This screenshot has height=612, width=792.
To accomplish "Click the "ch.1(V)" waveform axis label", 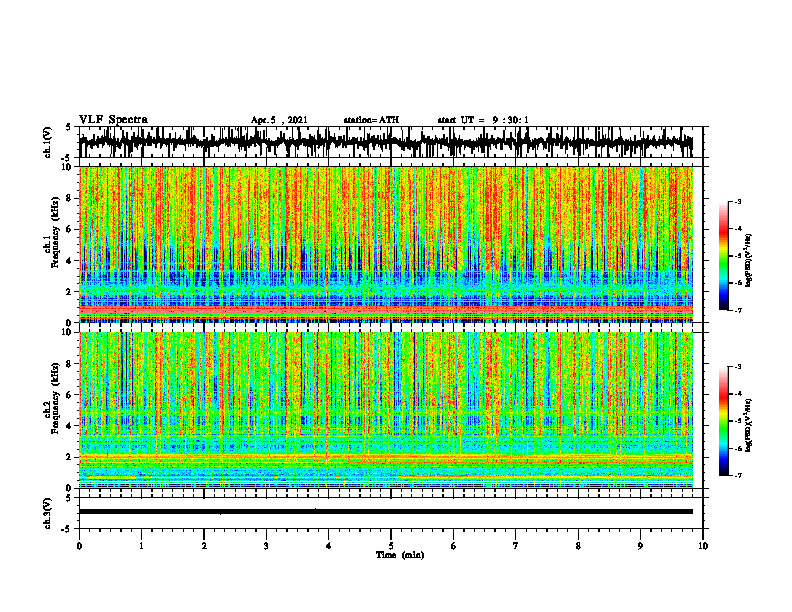I will coord(48,142).
